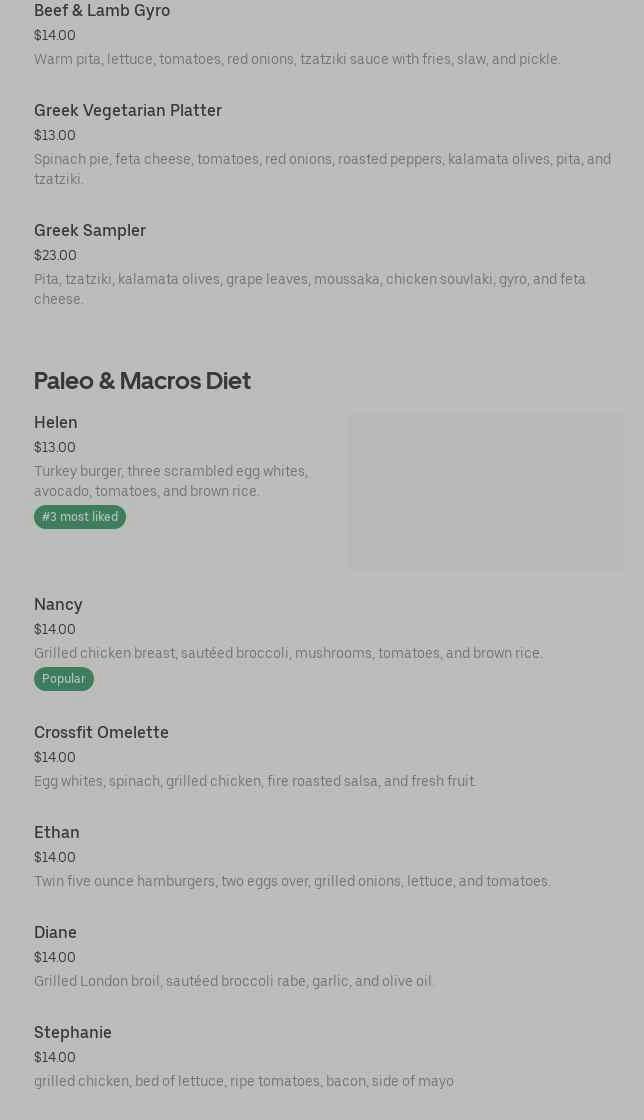
Task: Select the Helen menu item title
Action: [x=56, y=422]
